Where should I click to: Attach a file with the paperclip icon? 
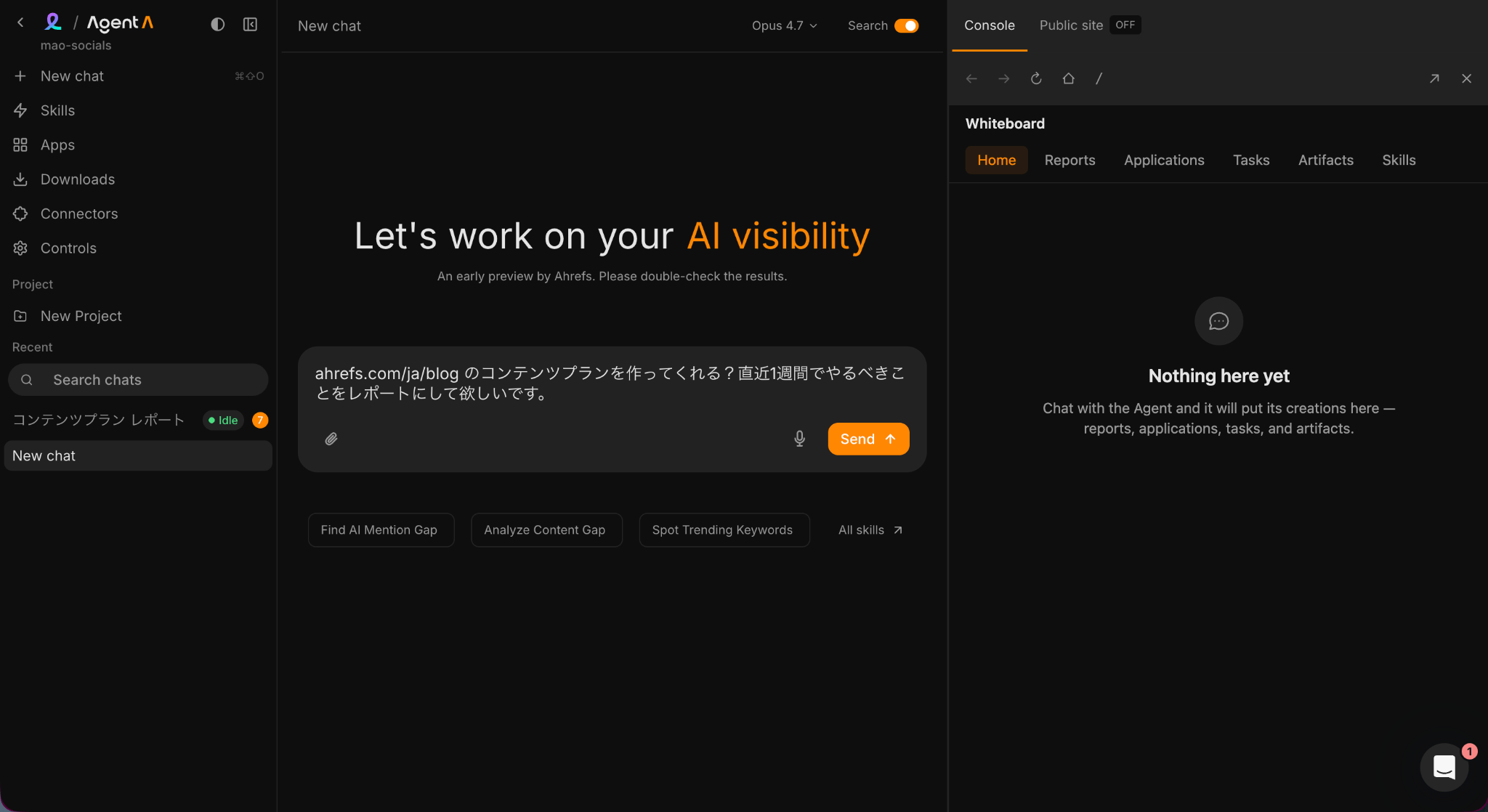point(331,439)
